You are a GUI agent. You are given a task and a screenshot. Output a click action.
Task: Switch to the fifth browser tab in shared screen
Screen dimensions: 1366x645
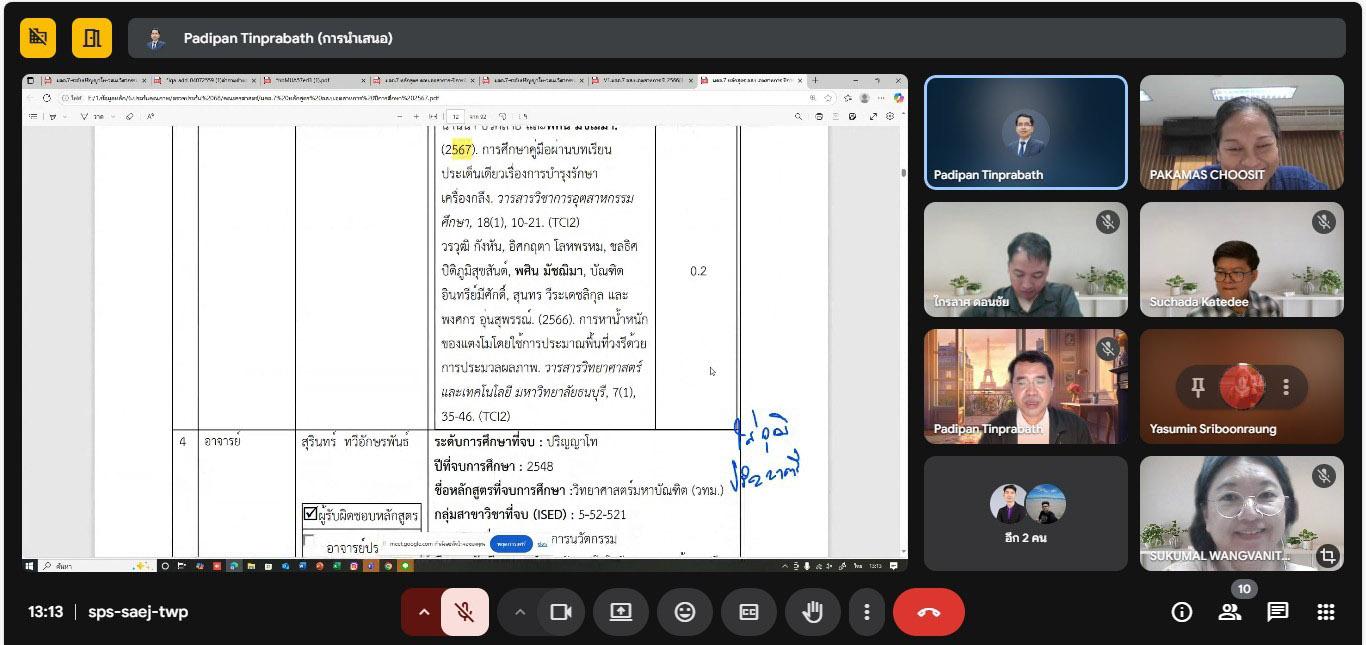tap(534, 80)
